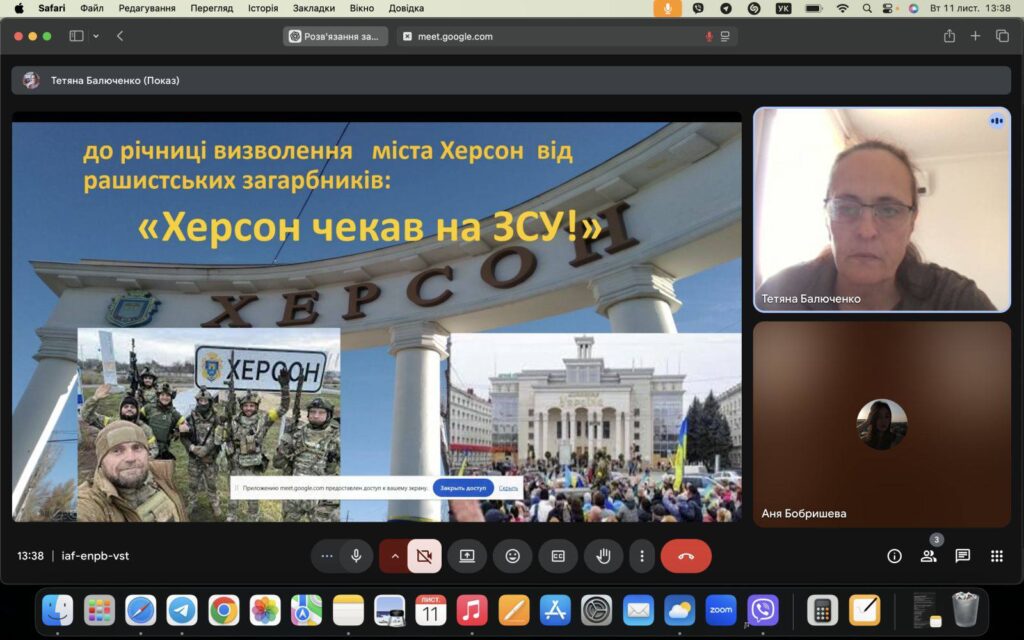The height and width of the screenshot is (640, 1024).
Task: Turn the camera back on
Action: (424, 556)
